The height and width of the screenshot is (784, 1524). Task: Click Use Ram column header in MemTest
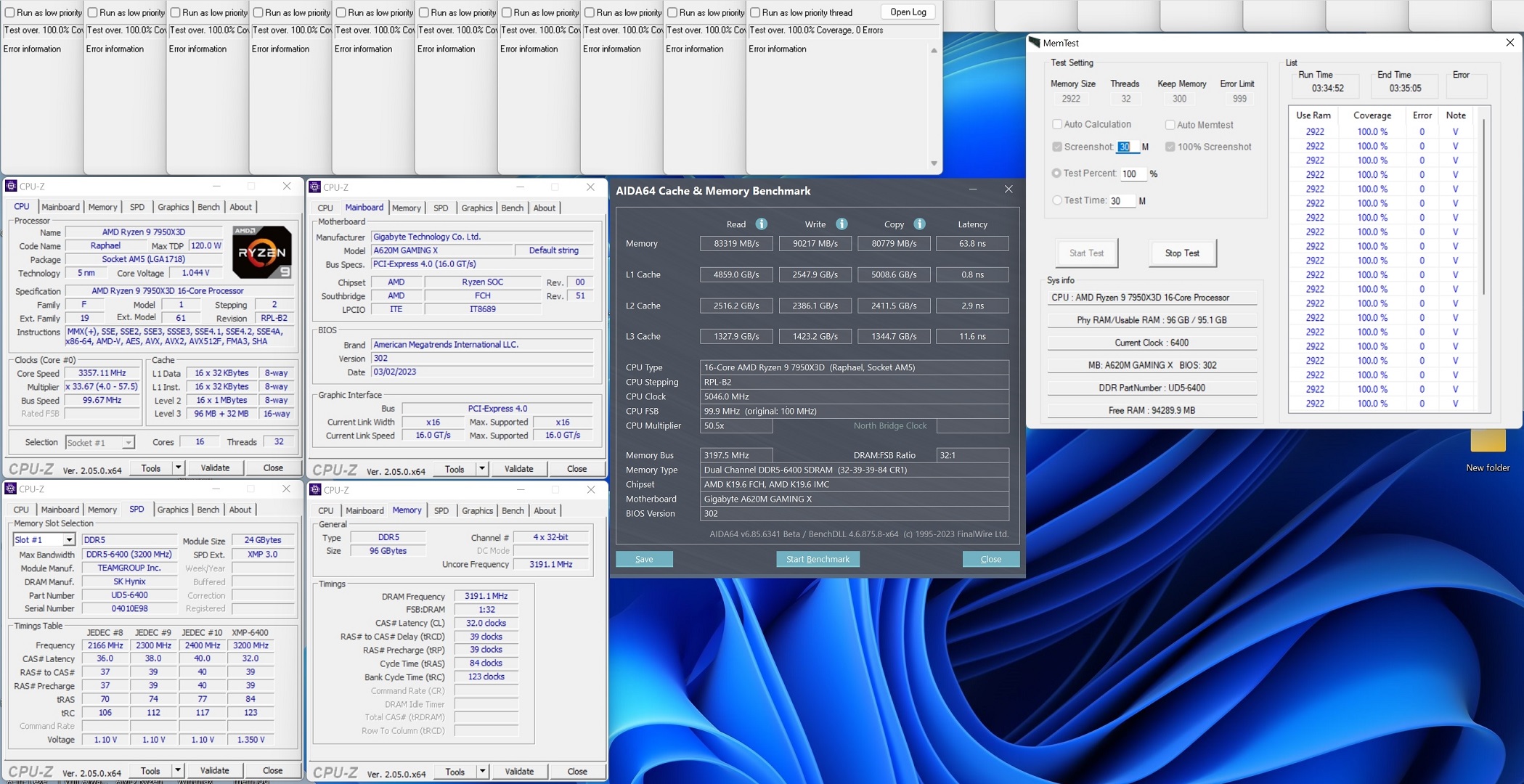click(1313, 115)
